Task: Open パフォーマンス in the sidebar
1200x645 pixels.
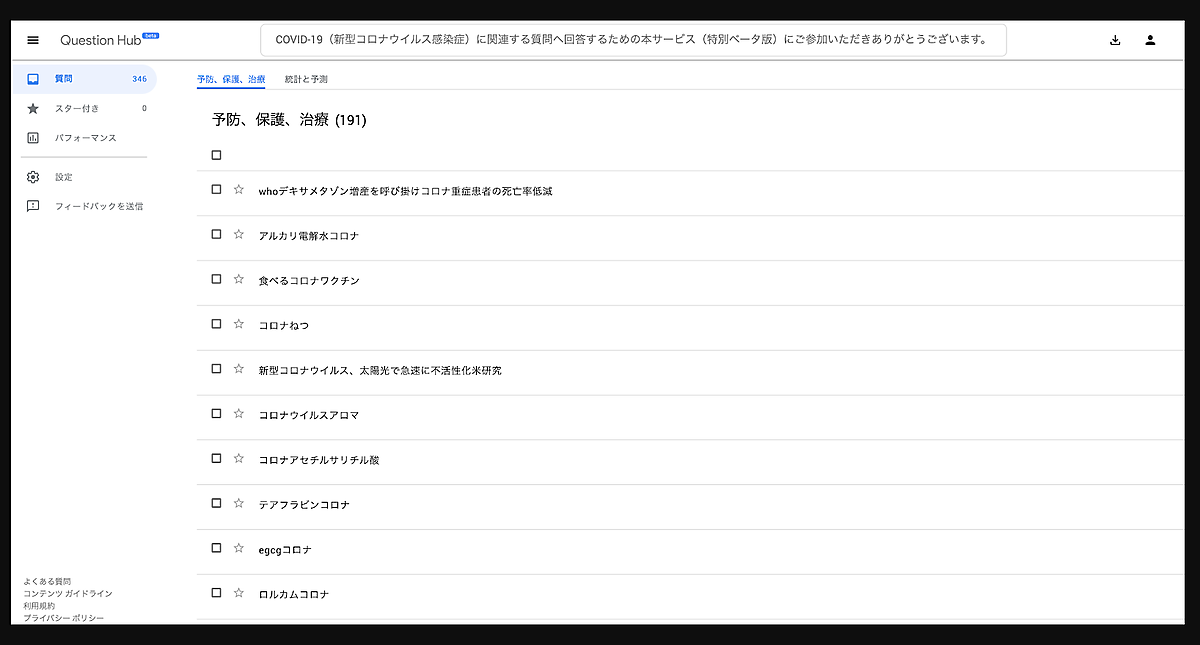Action: point(84,138)
